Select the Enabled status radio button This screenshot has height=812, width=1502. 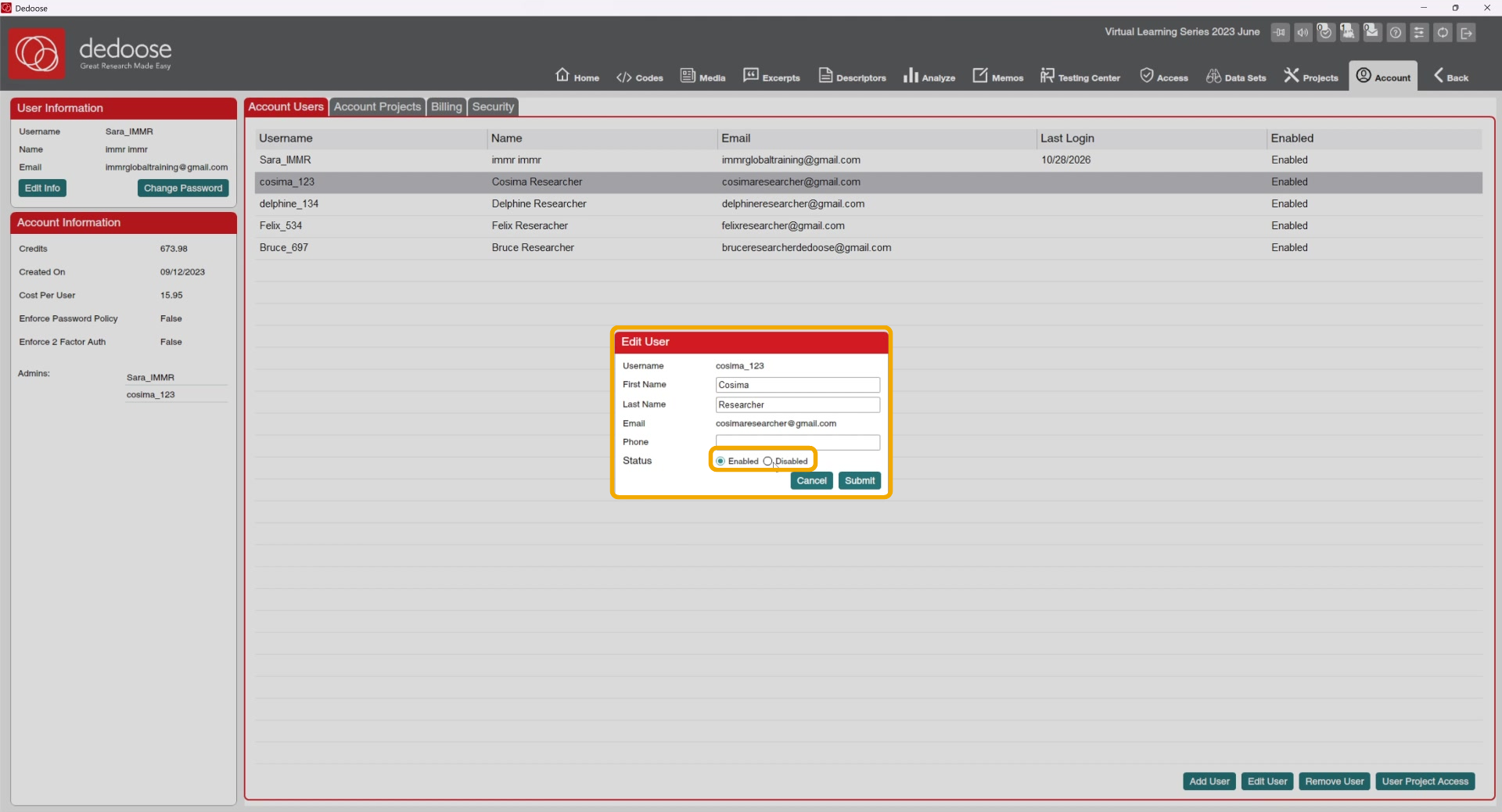pyautogui.click(x=720, y=462)
